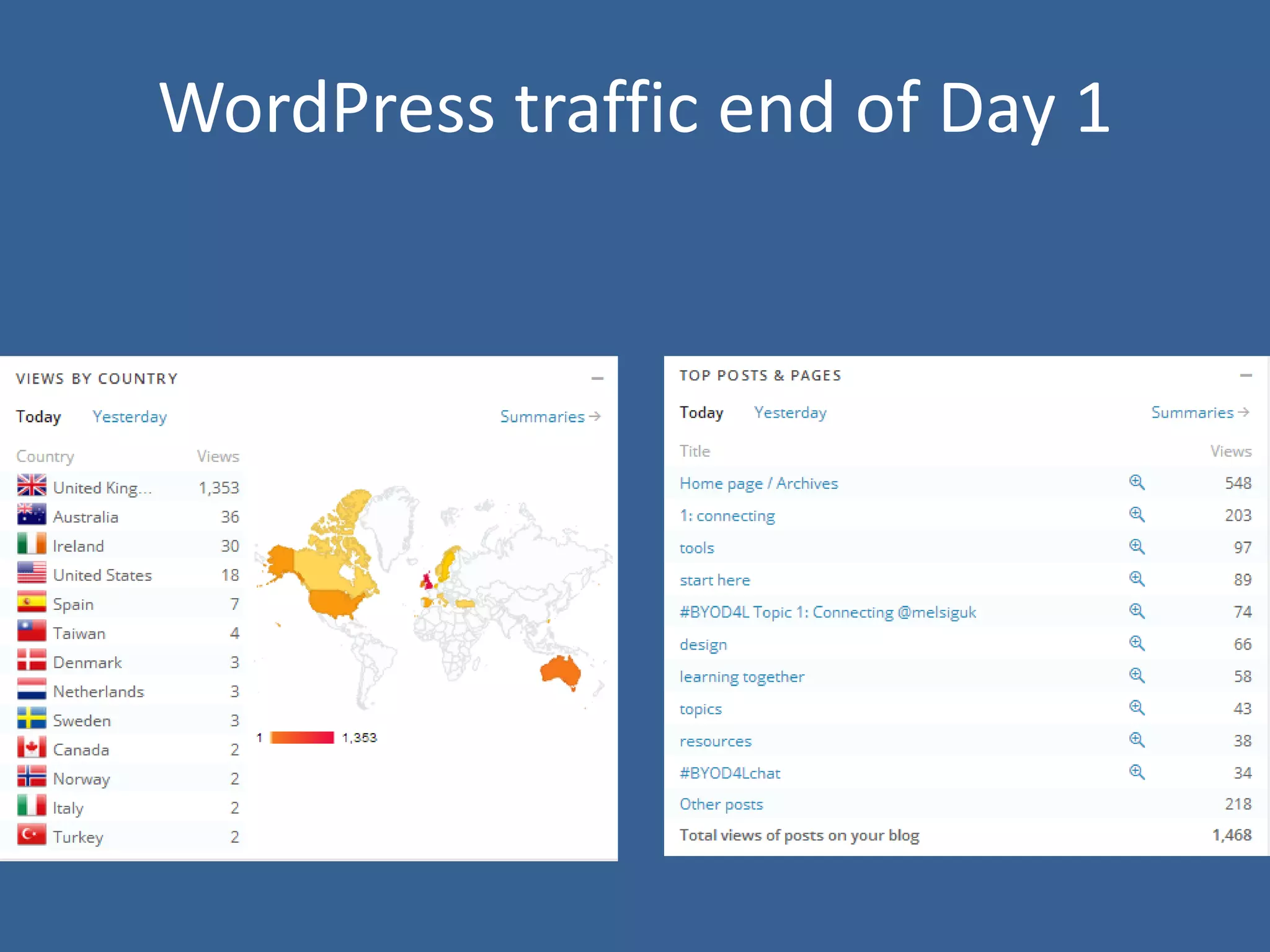This screenshot has width=1270, height=952.
Task: Click the map color scale legend bar
Action: point(302,738)
